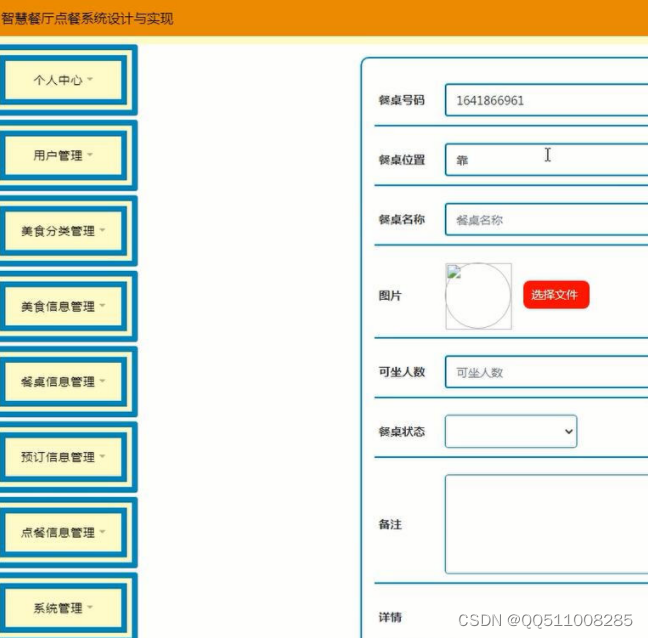Expand the 美食信息管理 menu
This screenshot has height=638, width=648.
(63, 307)
